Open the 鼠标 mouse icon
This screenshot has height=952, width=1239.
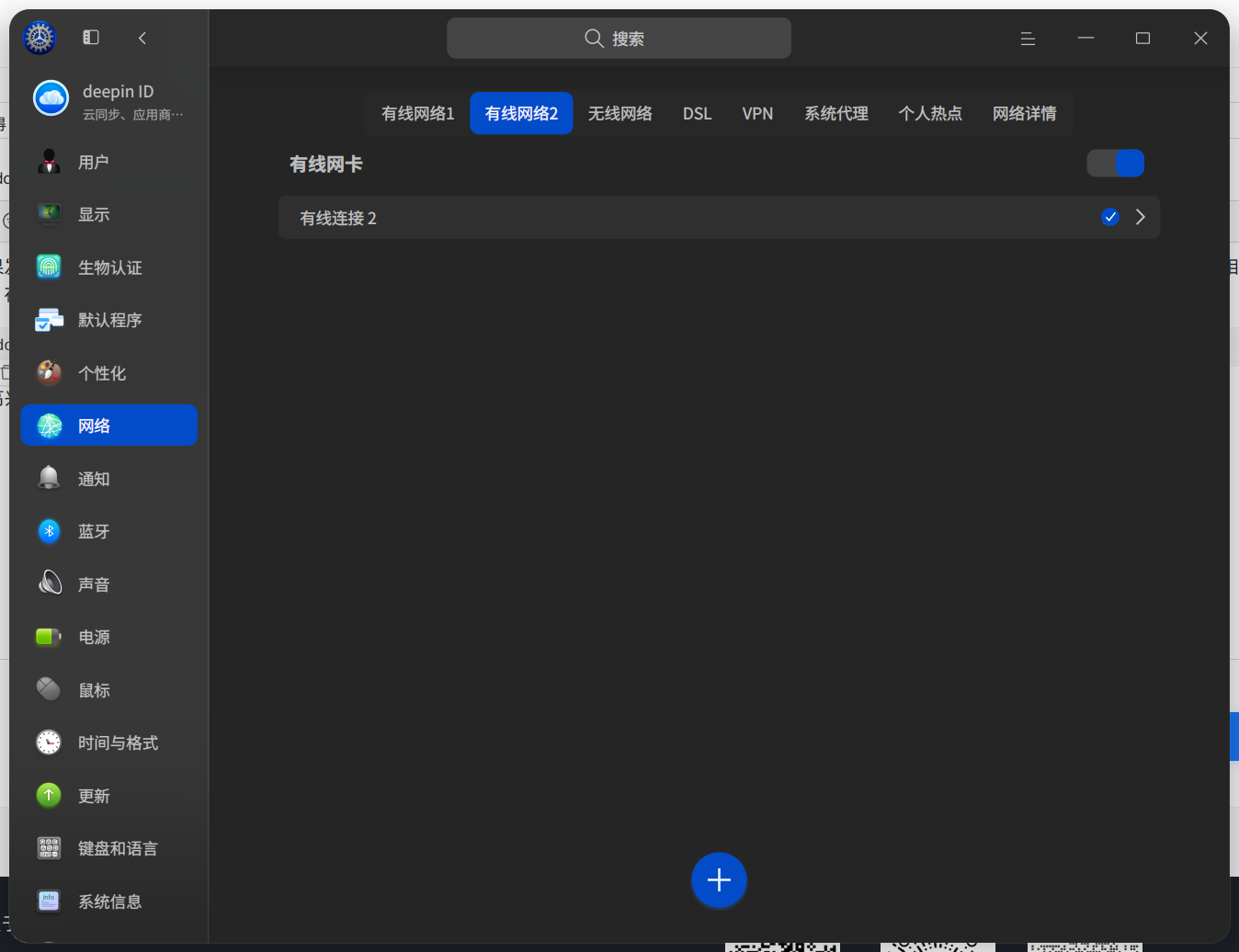[x=49, y=690]
